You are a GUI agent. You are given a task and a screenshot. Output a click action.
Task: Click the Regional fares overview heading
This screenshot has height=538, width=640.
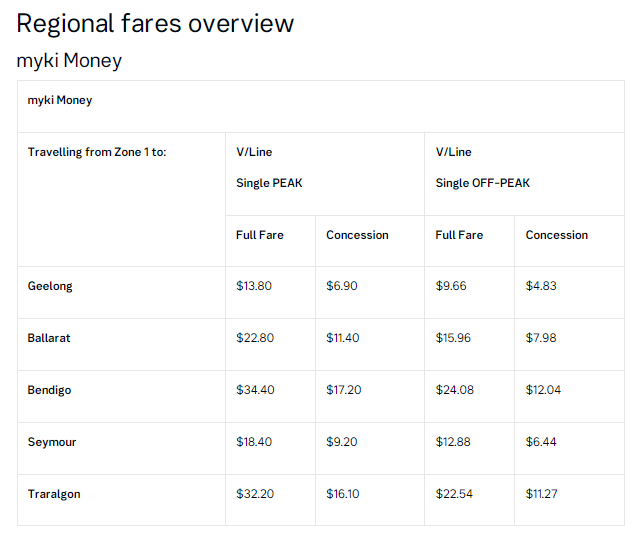coord(155,23)
